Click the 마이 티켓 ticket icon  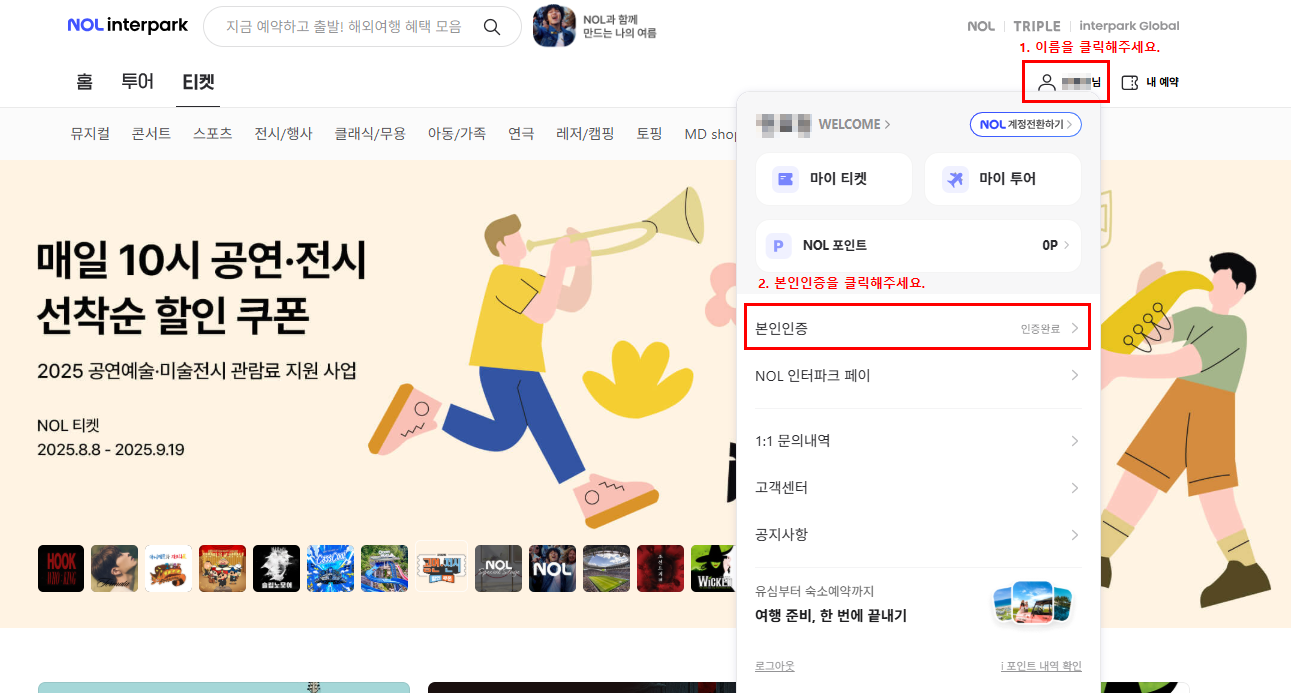coord(786,179)
